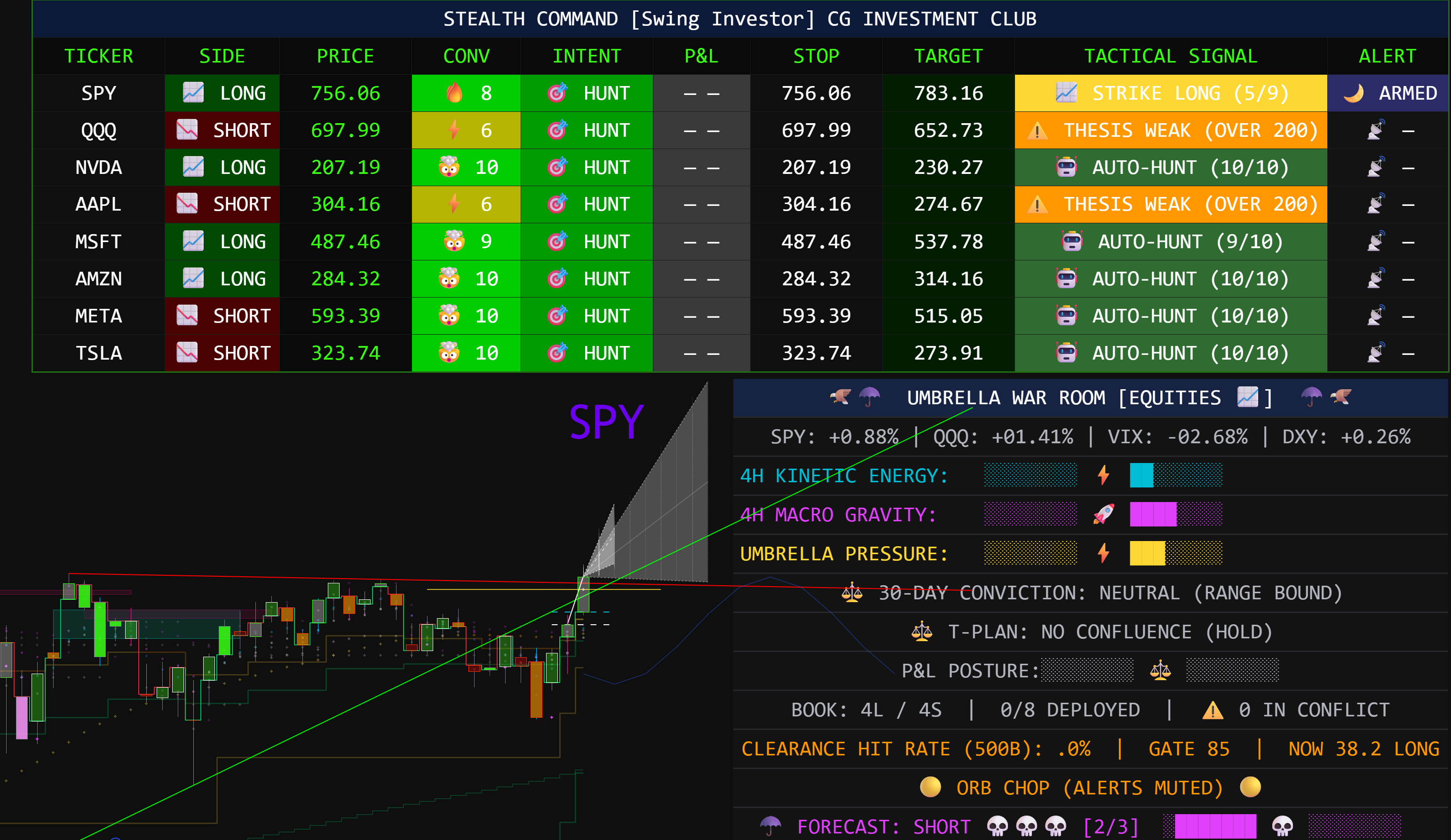Click the QQQ: +01.41% readout
This screenshot has width=1451, height=840.
click(x=1003, y=437)
